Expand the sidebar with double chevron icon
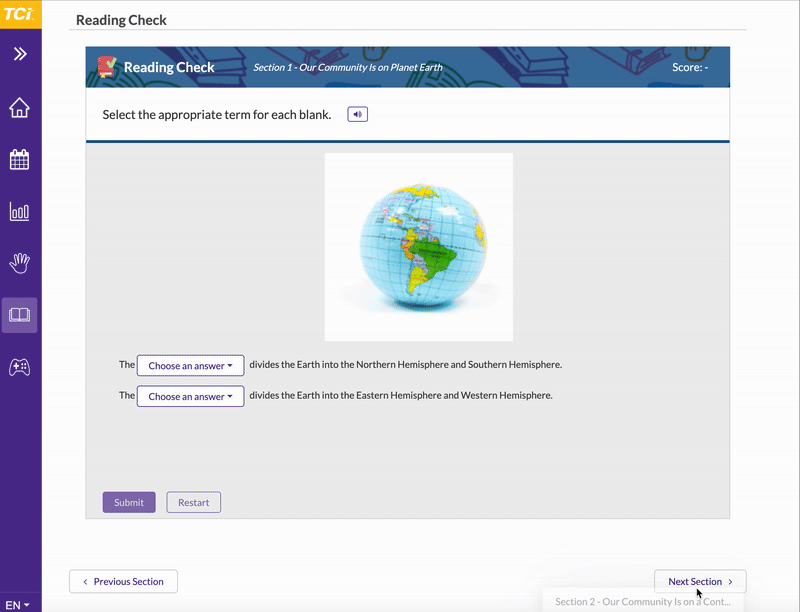The width and height of the screenshot is (800, 612). 20,54
